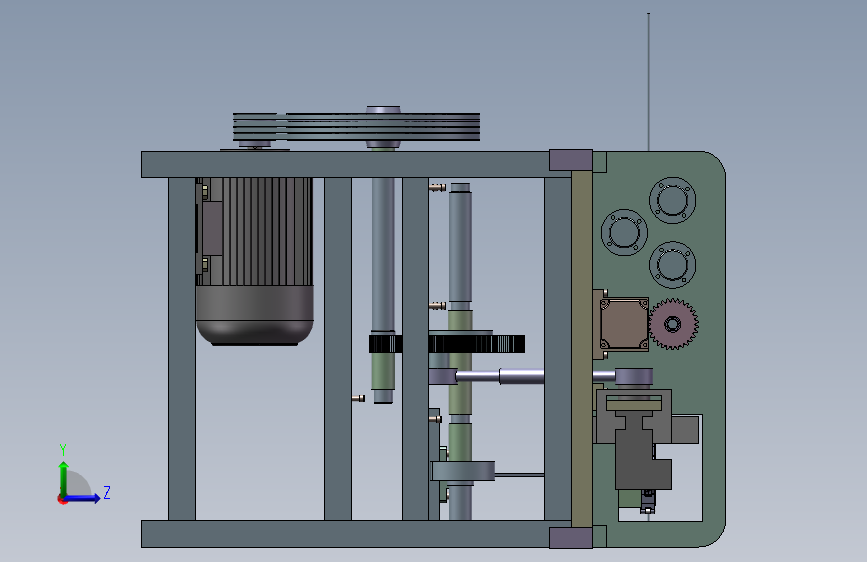Select the thin vertical line above green plate
Viewport: 867px width, 562px height.
click(x=649, y=82)
